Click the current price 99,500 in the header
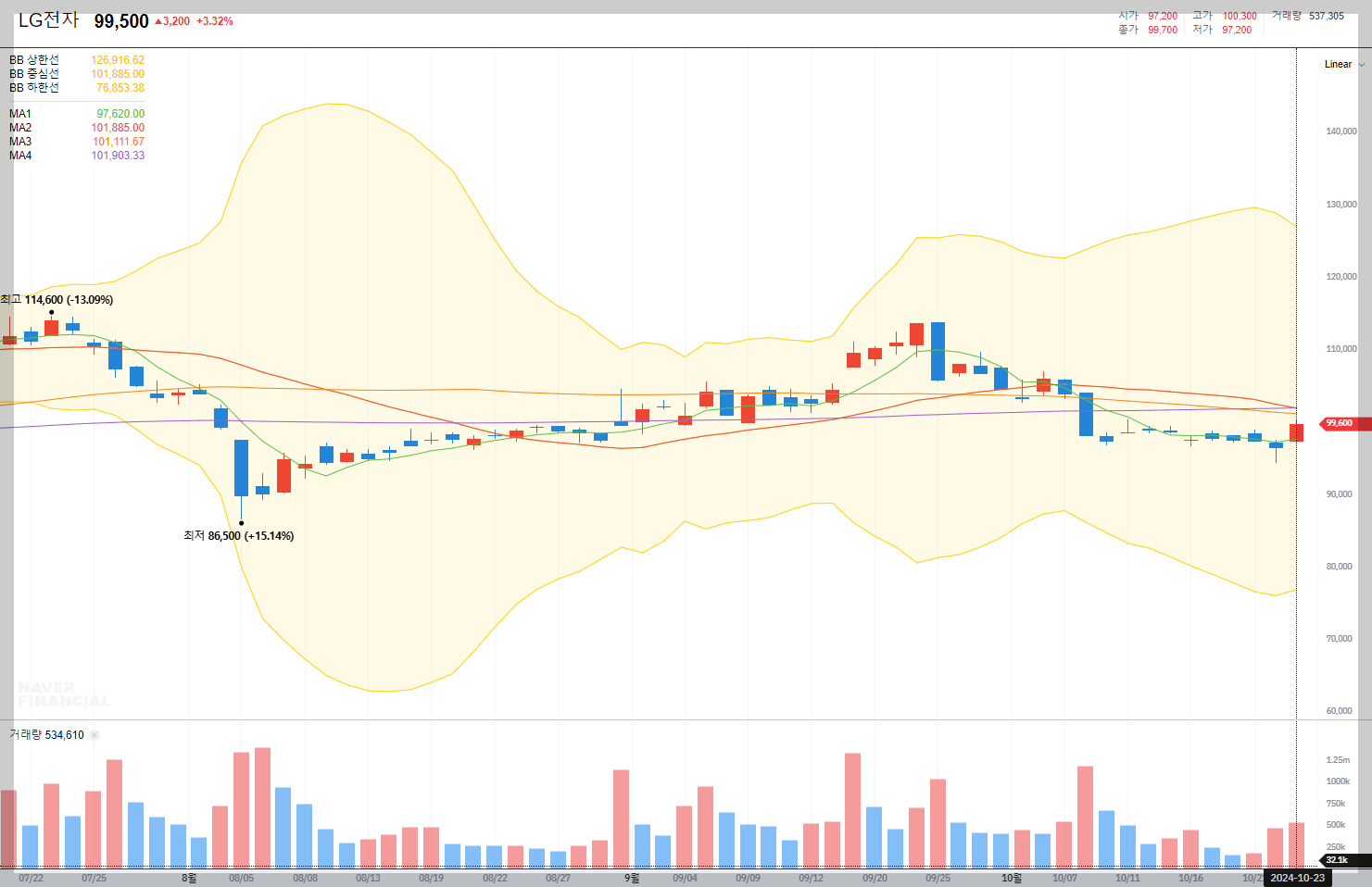This screenshot has height=887, width=1372. tap(121, 21)
